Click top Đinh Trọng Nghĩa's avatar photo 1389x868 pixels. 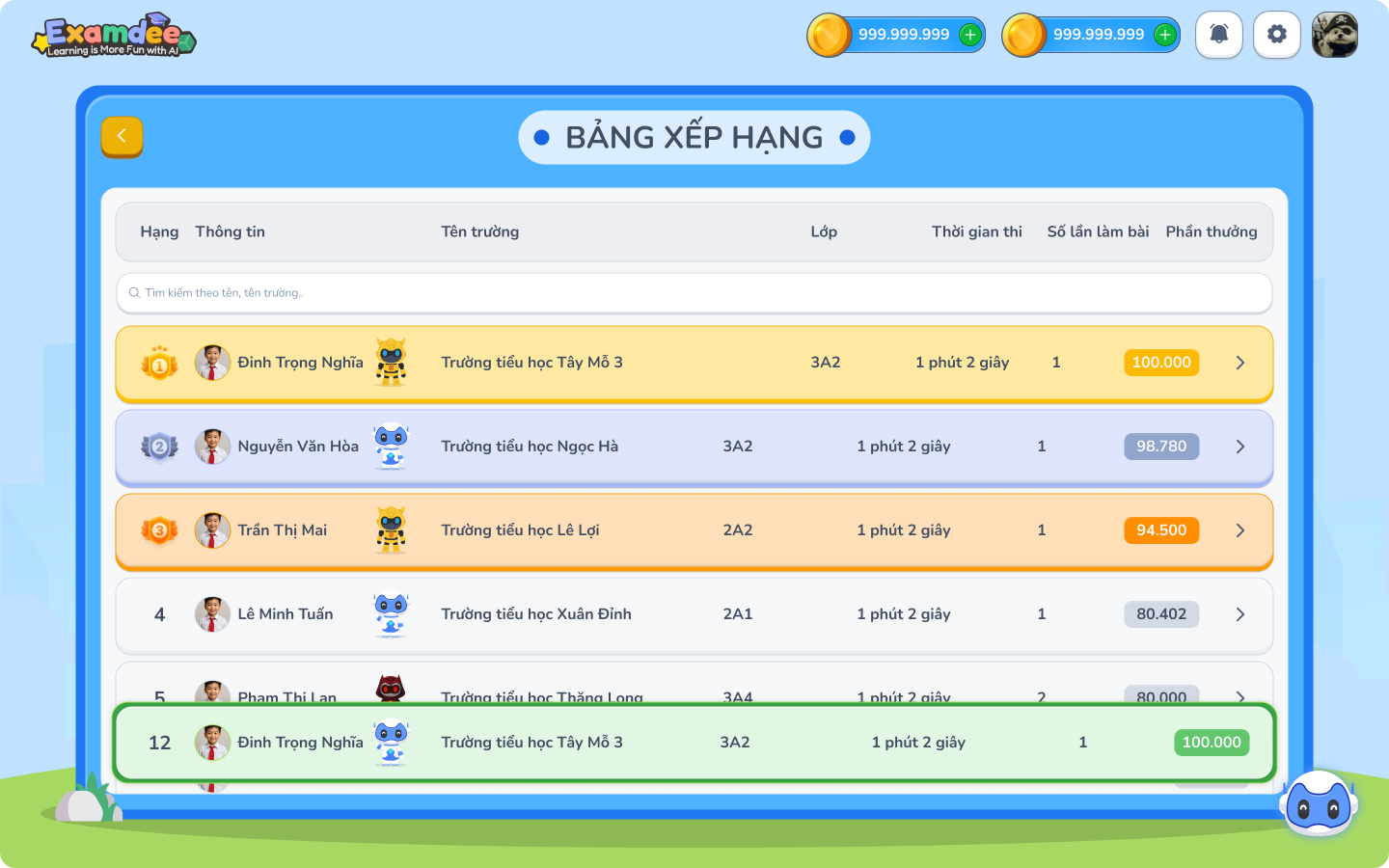212,363
